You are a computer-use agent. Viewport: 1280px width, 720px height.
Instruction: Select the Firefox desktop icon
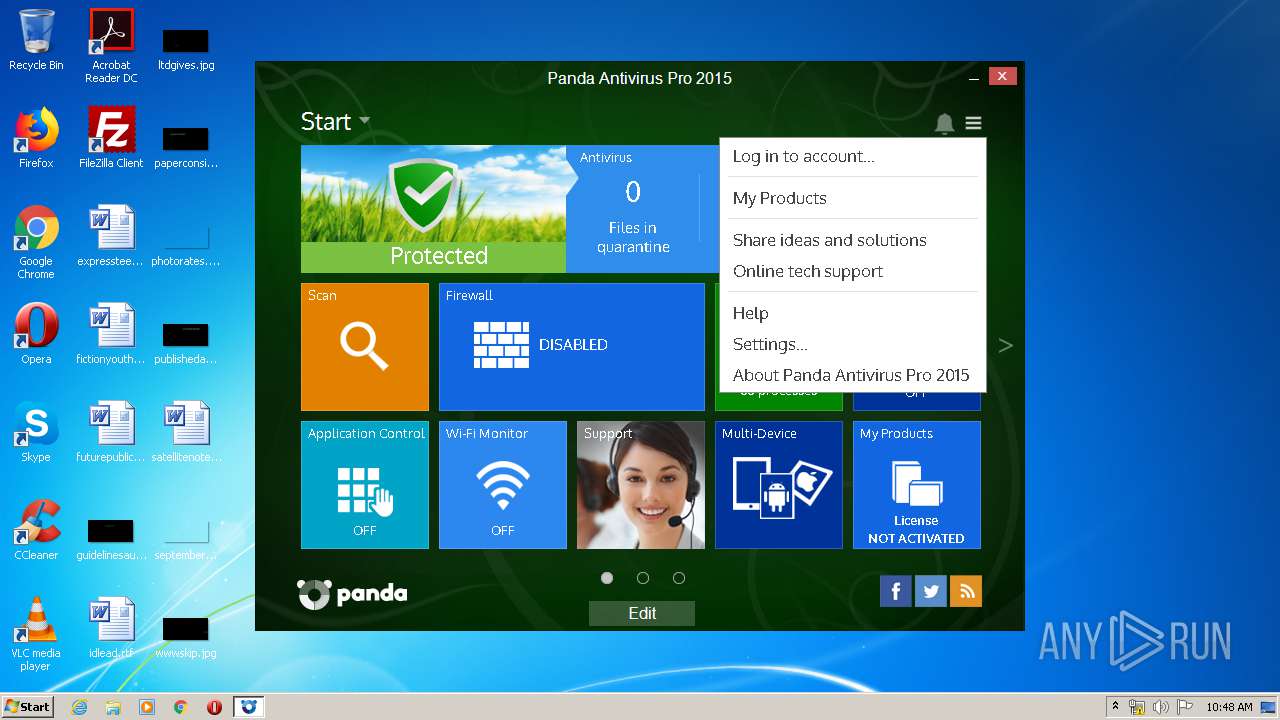pos(36,138)
